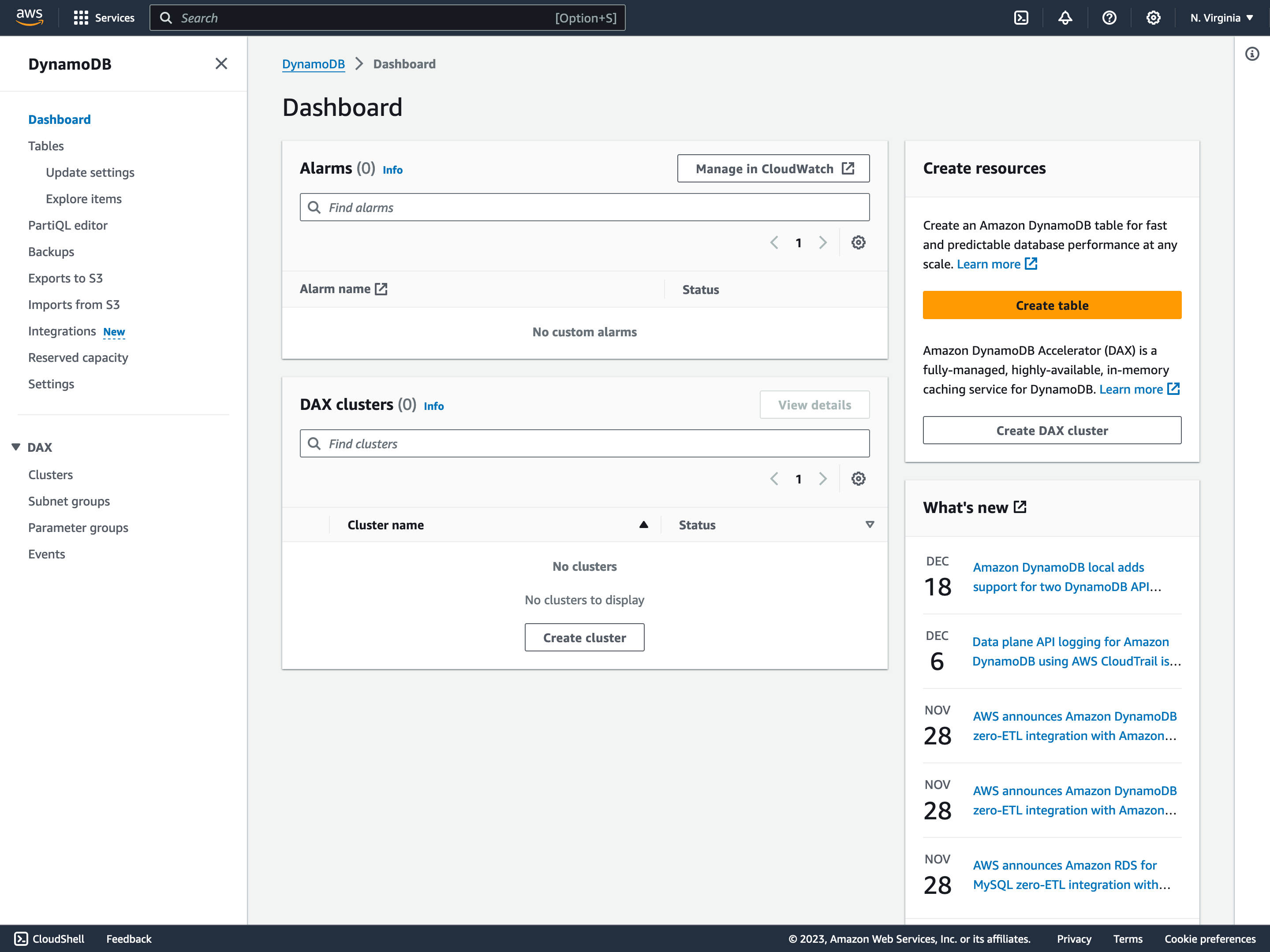Open Learn more link for DynamoDB tables
This screenshot has width=1270, height=952.
click(x=988, y=264)
